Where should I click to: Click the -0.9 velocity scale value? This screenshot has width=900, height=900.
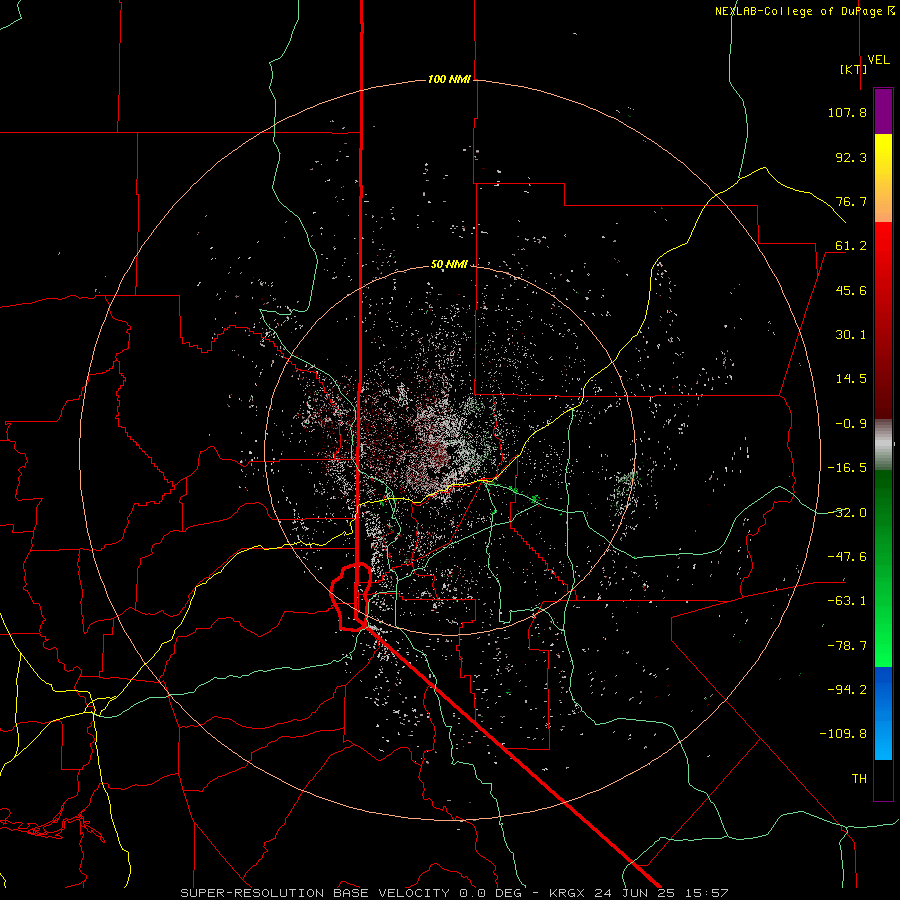point(851,424)
